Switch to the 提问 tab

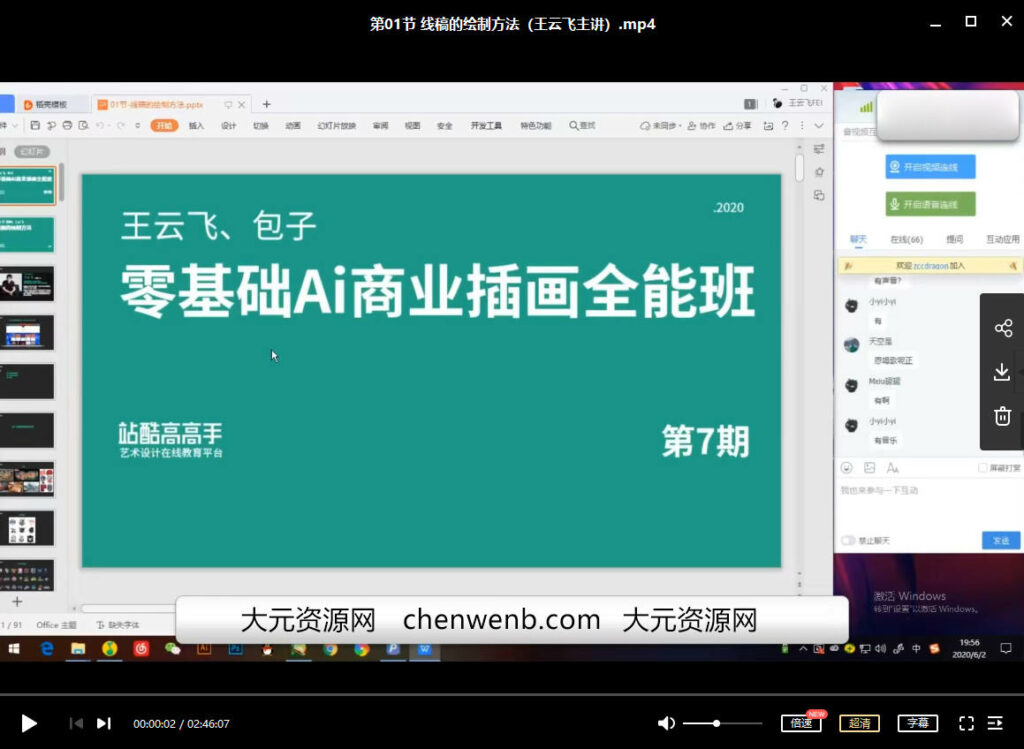pyautogui.click(x=954, y=240)
